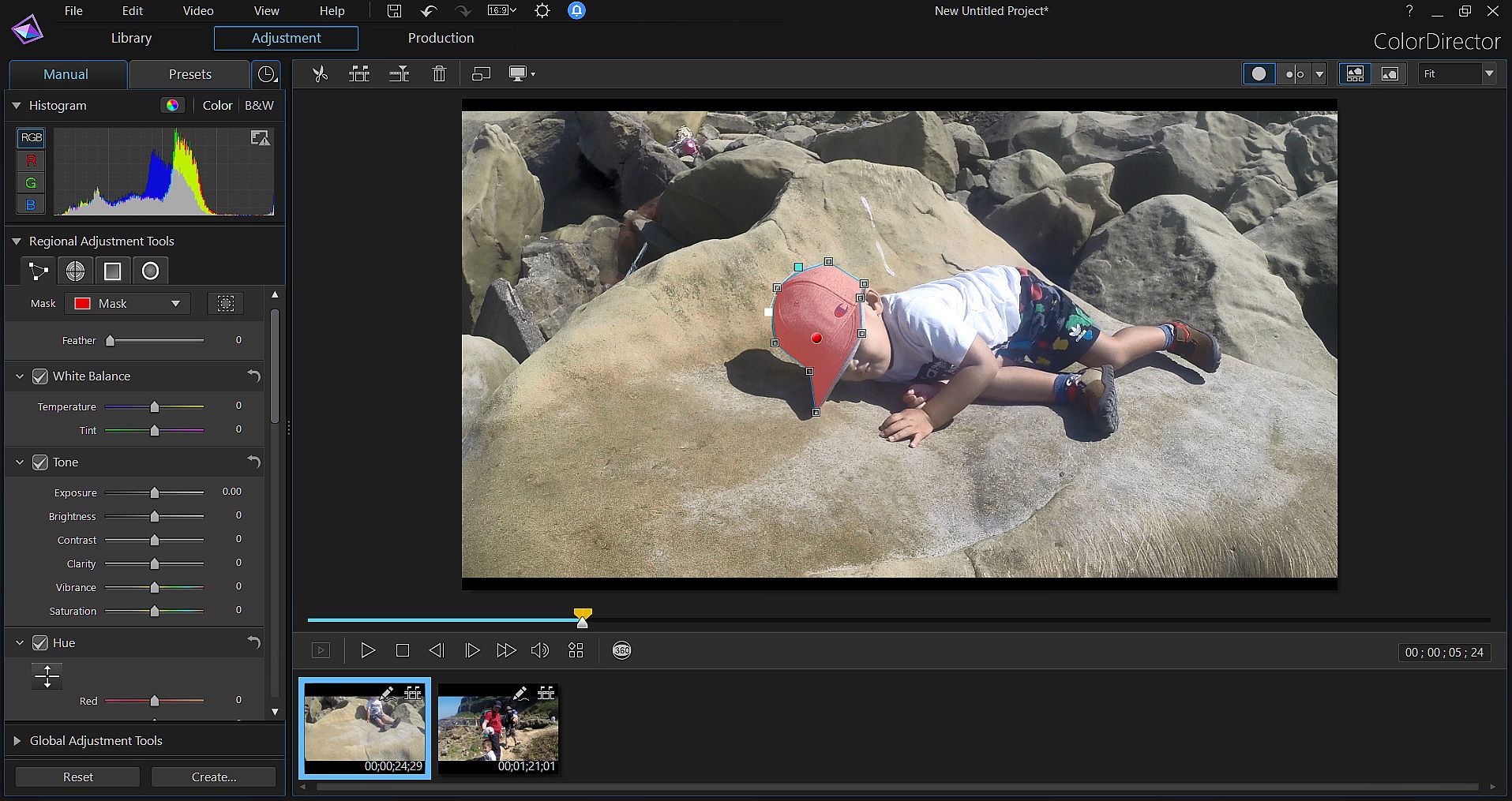
Task: Open the Mask color dropdown
Action: (x=128, y=304)
